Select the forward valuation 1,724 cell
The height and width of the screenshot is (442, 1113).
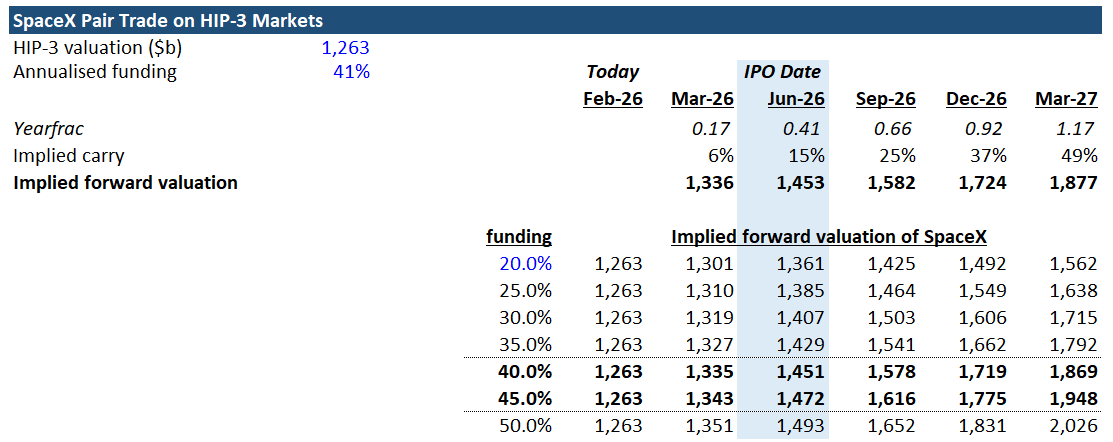click(x=982, y=183)
